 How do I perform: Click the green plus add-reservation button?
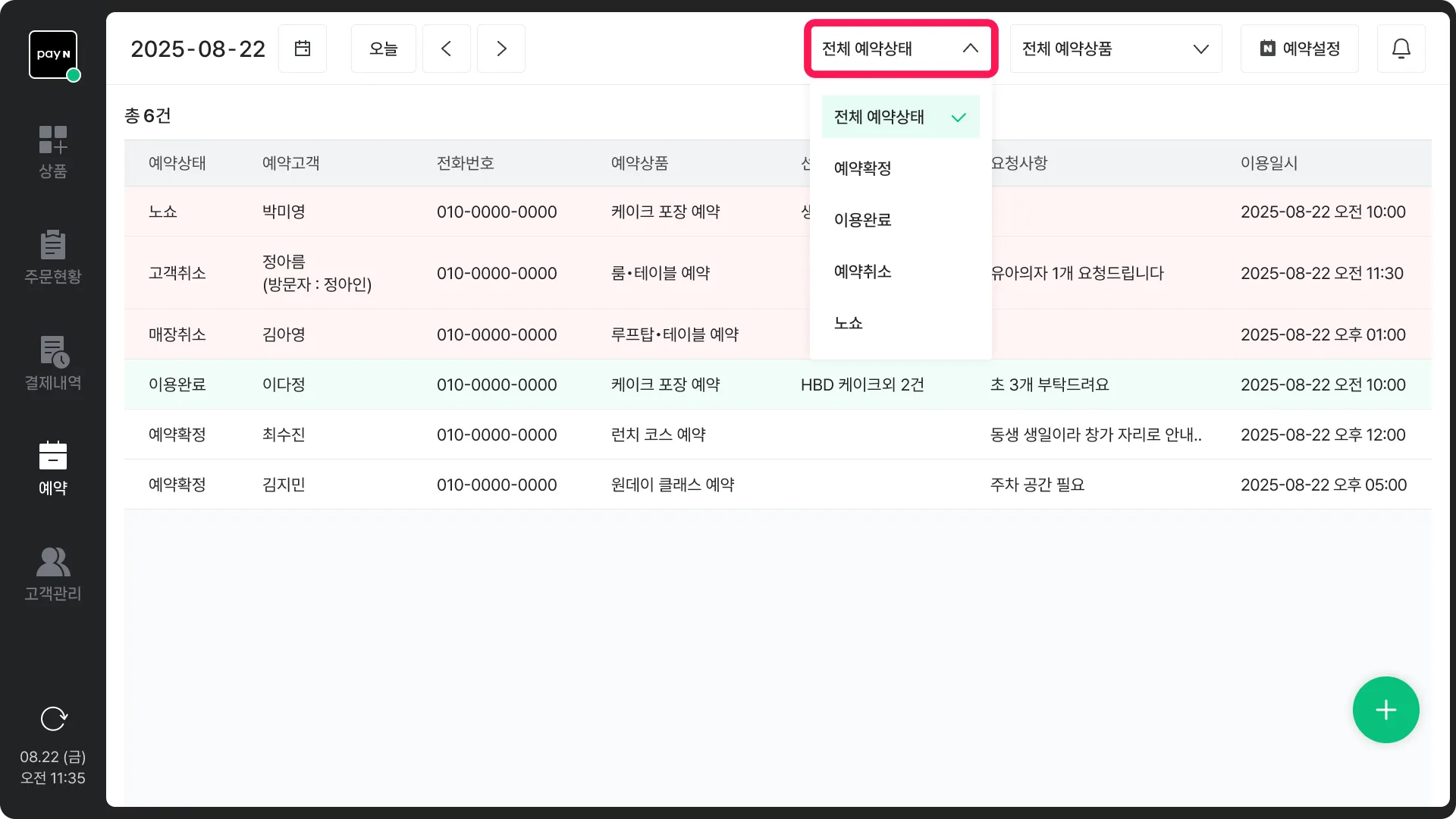click(1385, 710)
